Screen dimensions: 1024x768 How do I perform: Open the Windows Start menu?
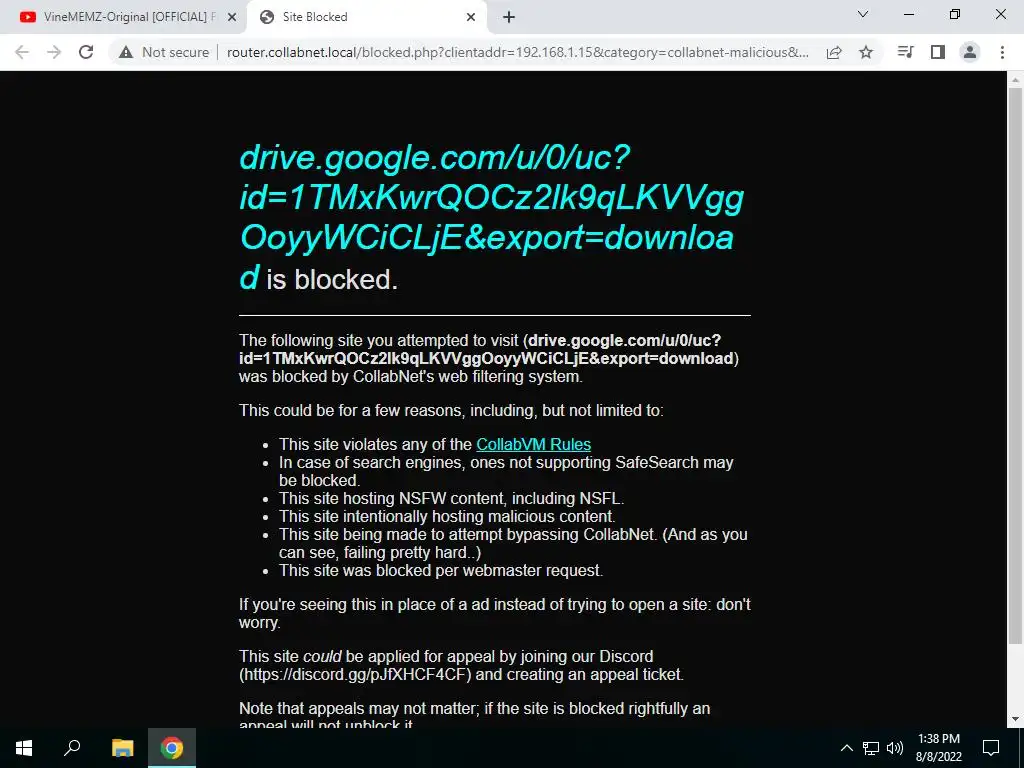[24, 748]
